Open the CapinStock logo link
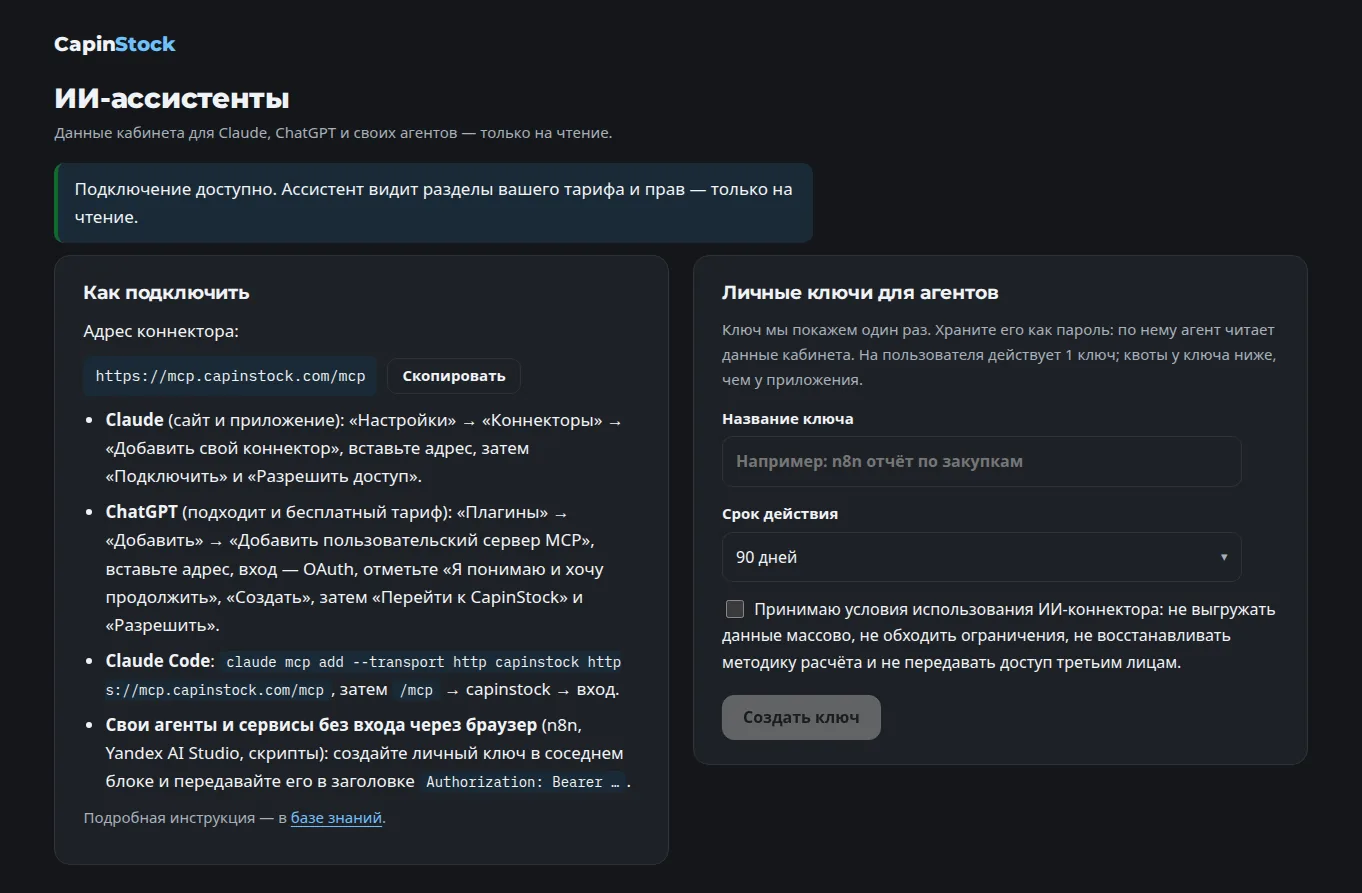1362x893 pixels. point(115,44)
